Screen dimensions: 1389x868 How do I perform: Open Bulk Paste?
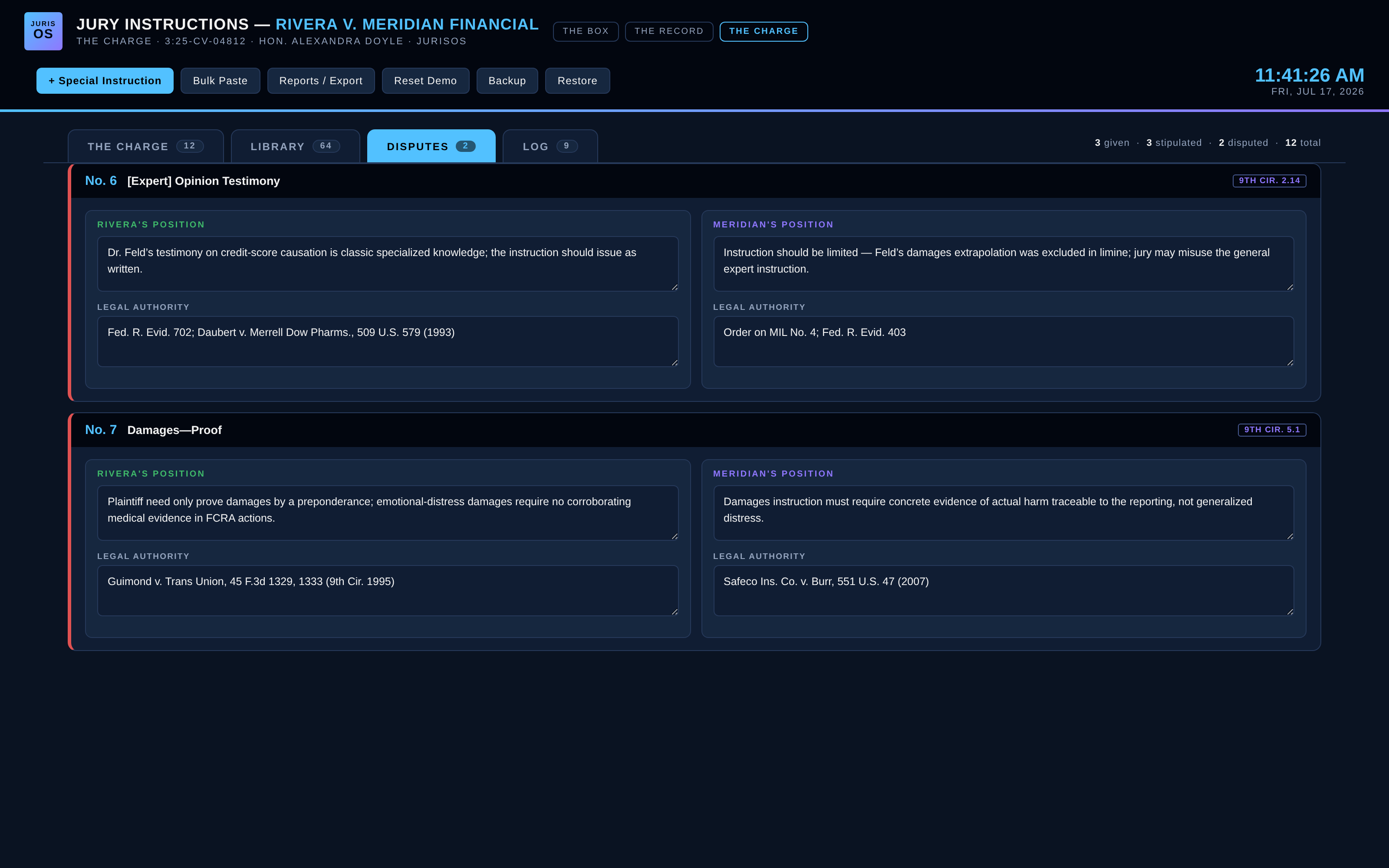point(221,81)
